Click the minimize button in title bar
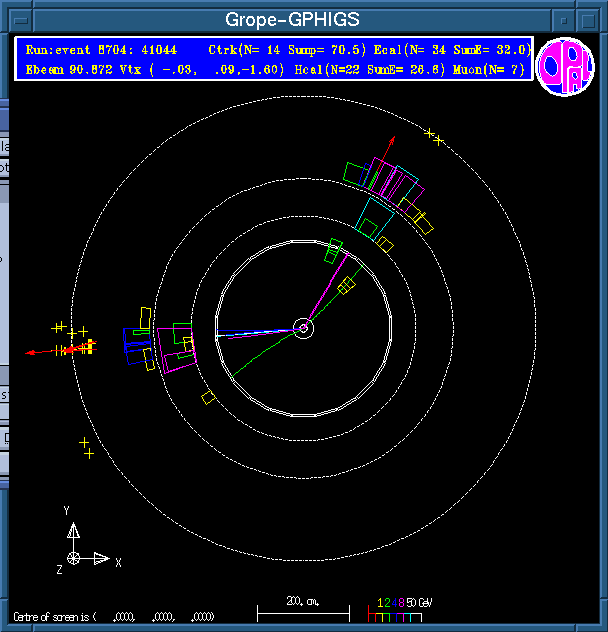This screenshot has width=608, height=632. click(564, 20)
